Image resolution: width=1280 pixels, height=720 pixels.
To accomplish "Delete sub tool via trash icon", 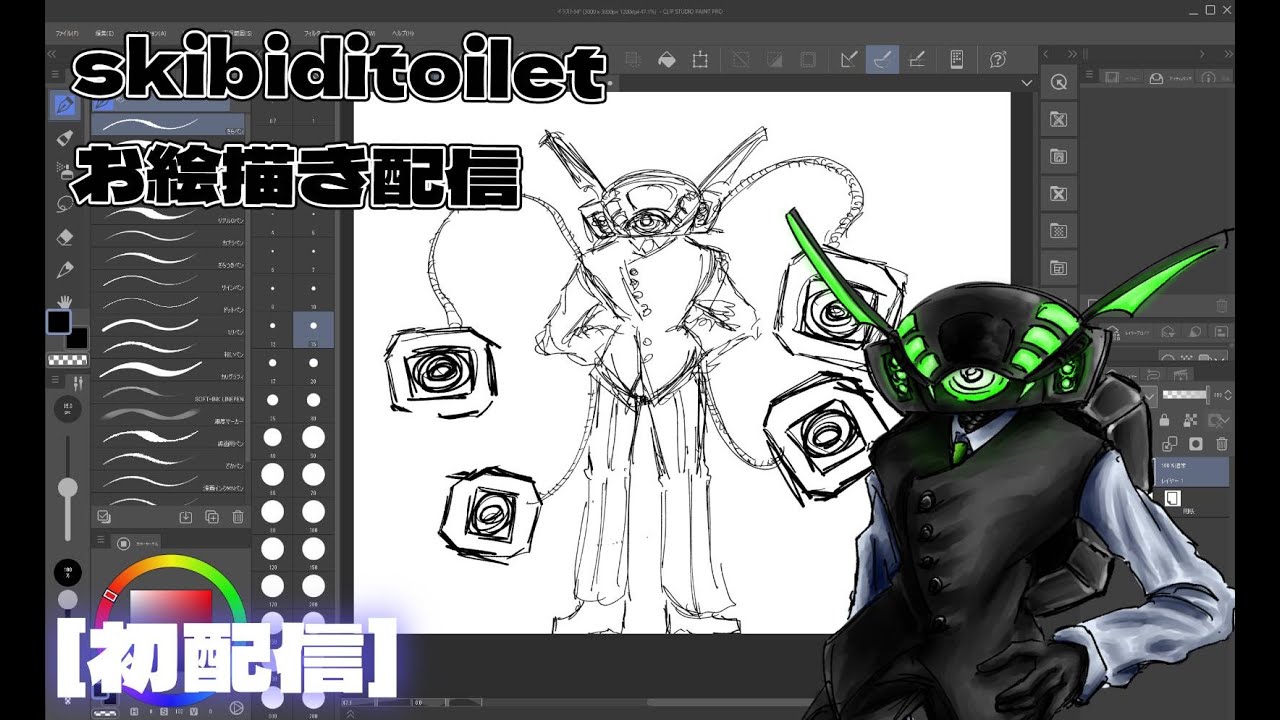I will point(237,517).
